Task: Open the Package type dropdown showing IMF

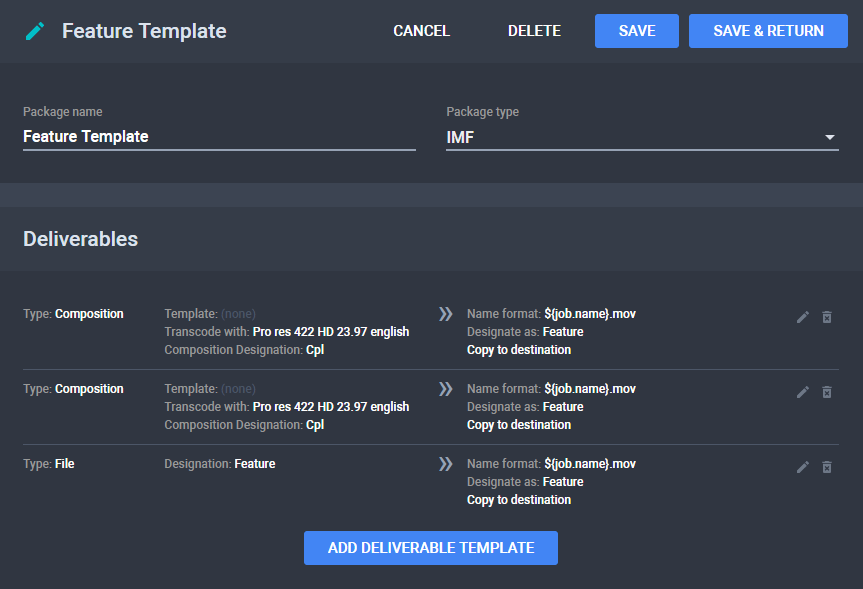Action: (x=642, y=137)
